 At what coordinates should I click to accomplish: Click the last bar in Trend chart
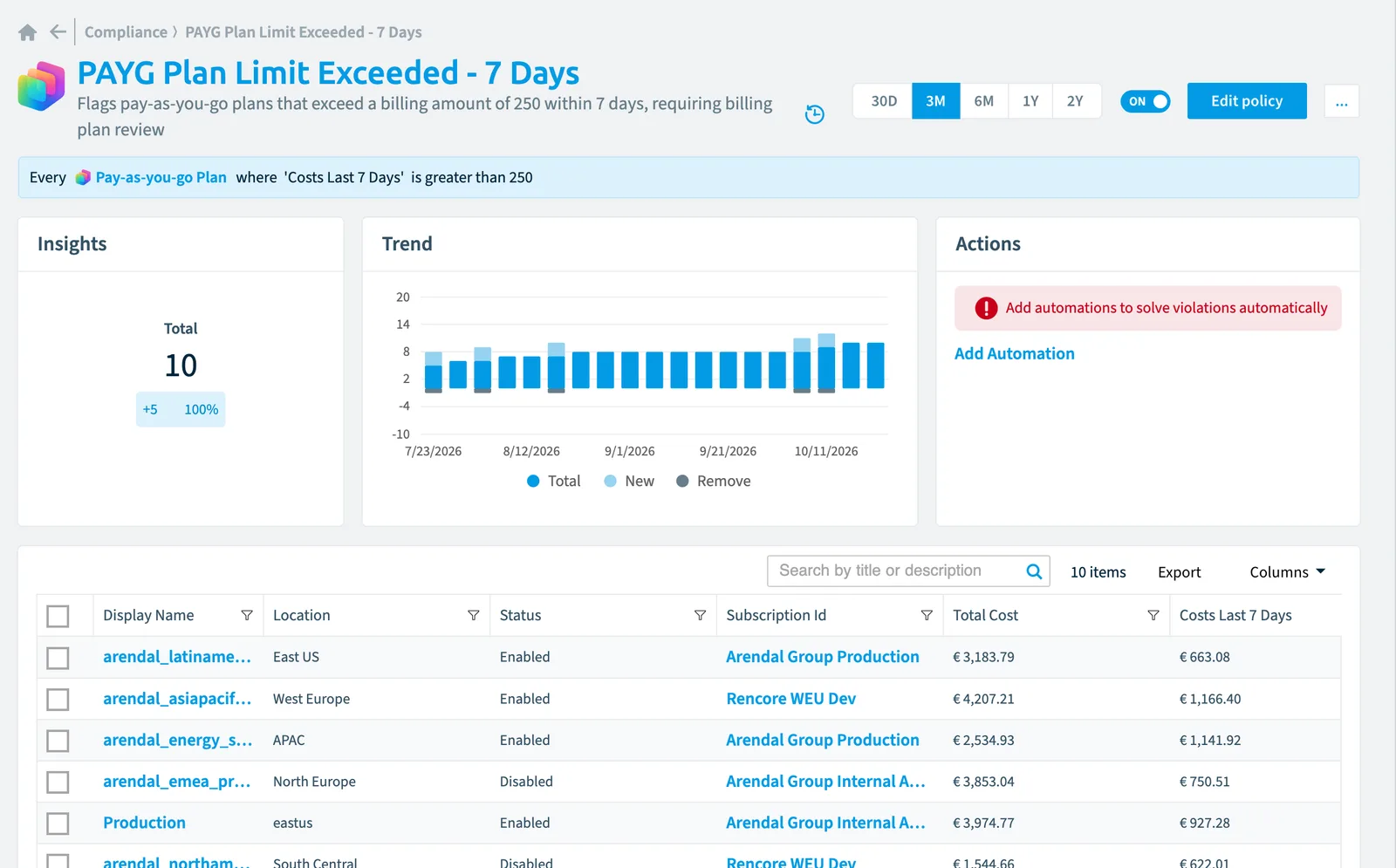point(875,366)
